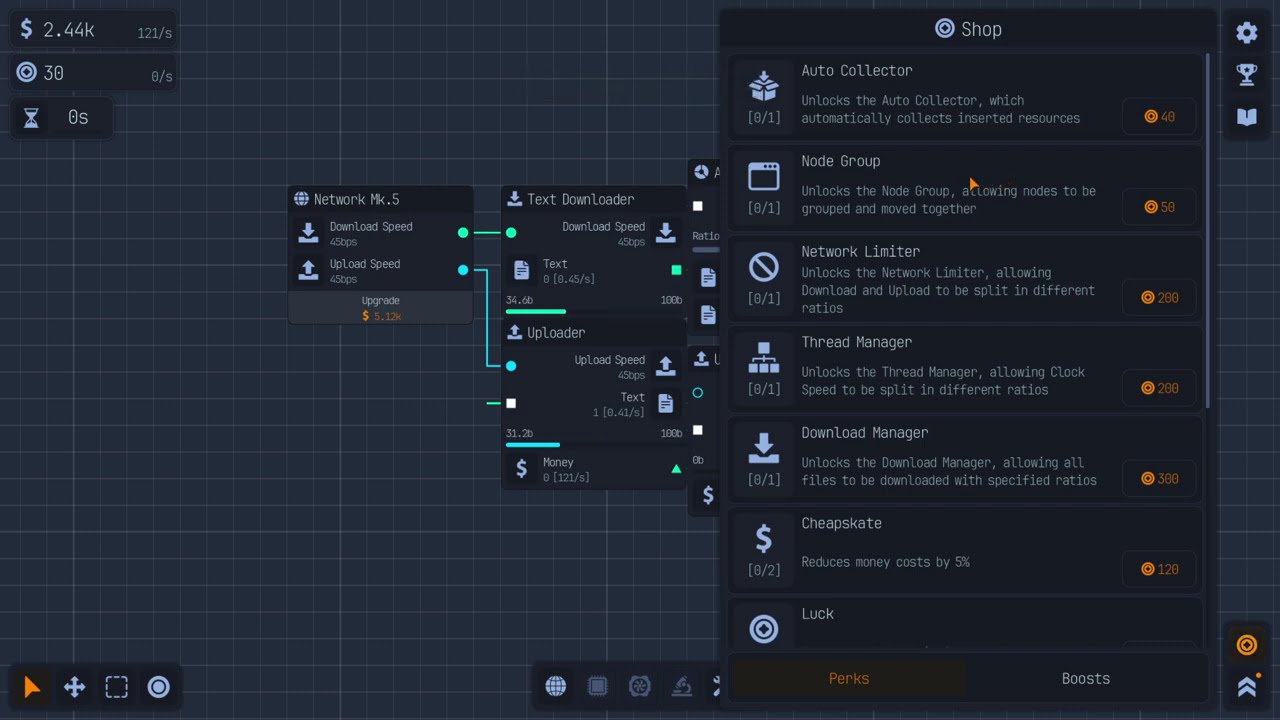The height and width of the screenshot is (720, 1280).
Task: Open the trophy achievements panel
Action: [x=1247, y=74]
